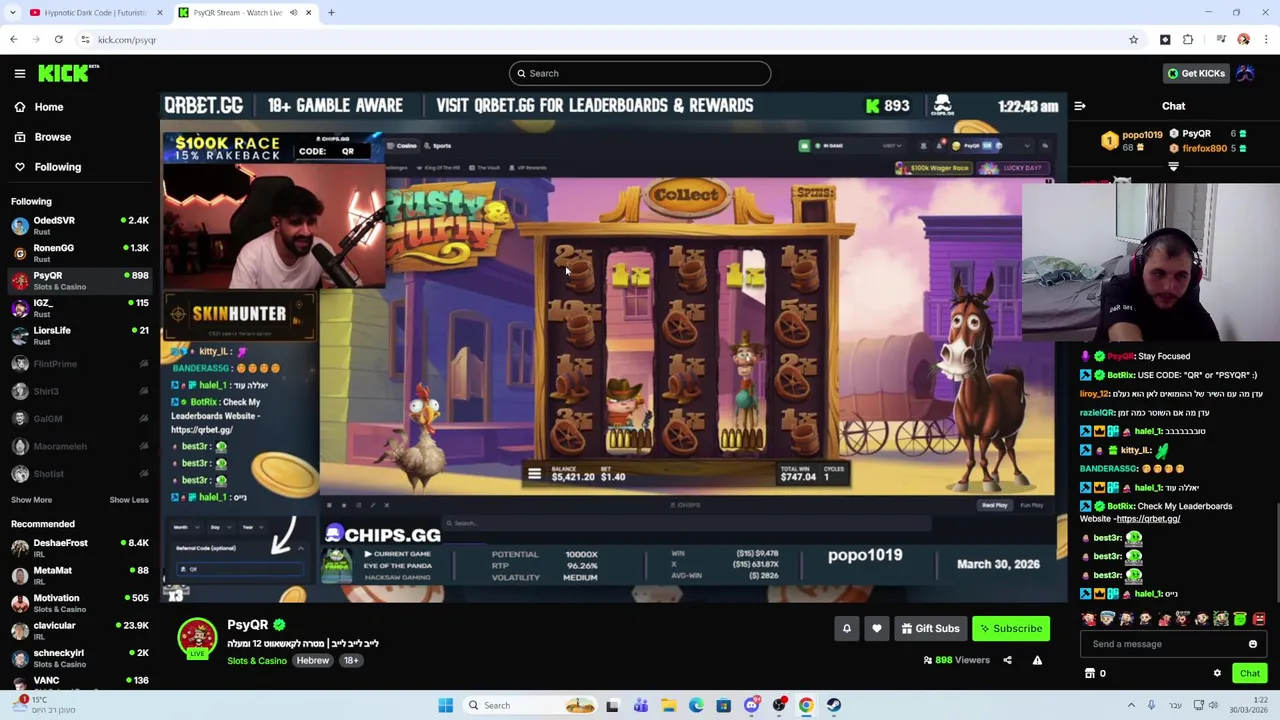Open the Kick hamburger menu
Image resolution: width=1280 pixels, height=720 pixels.
[19, 73]
